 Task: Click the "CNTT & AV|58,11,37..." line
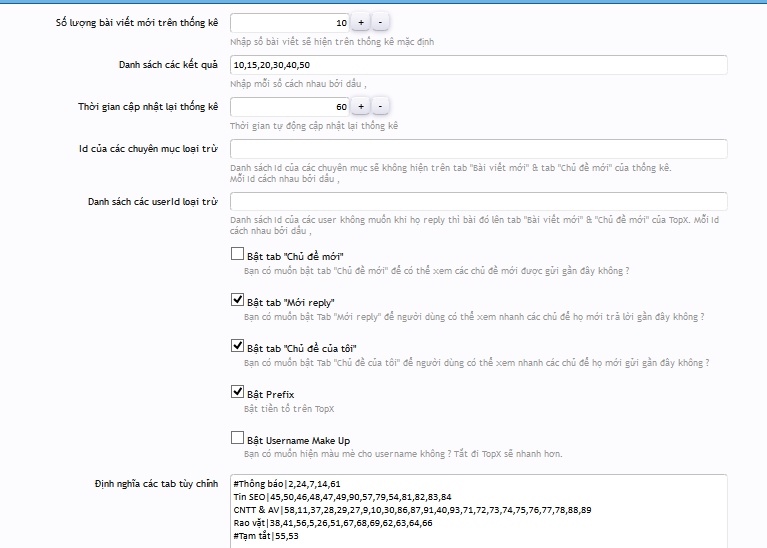[412, 510]
